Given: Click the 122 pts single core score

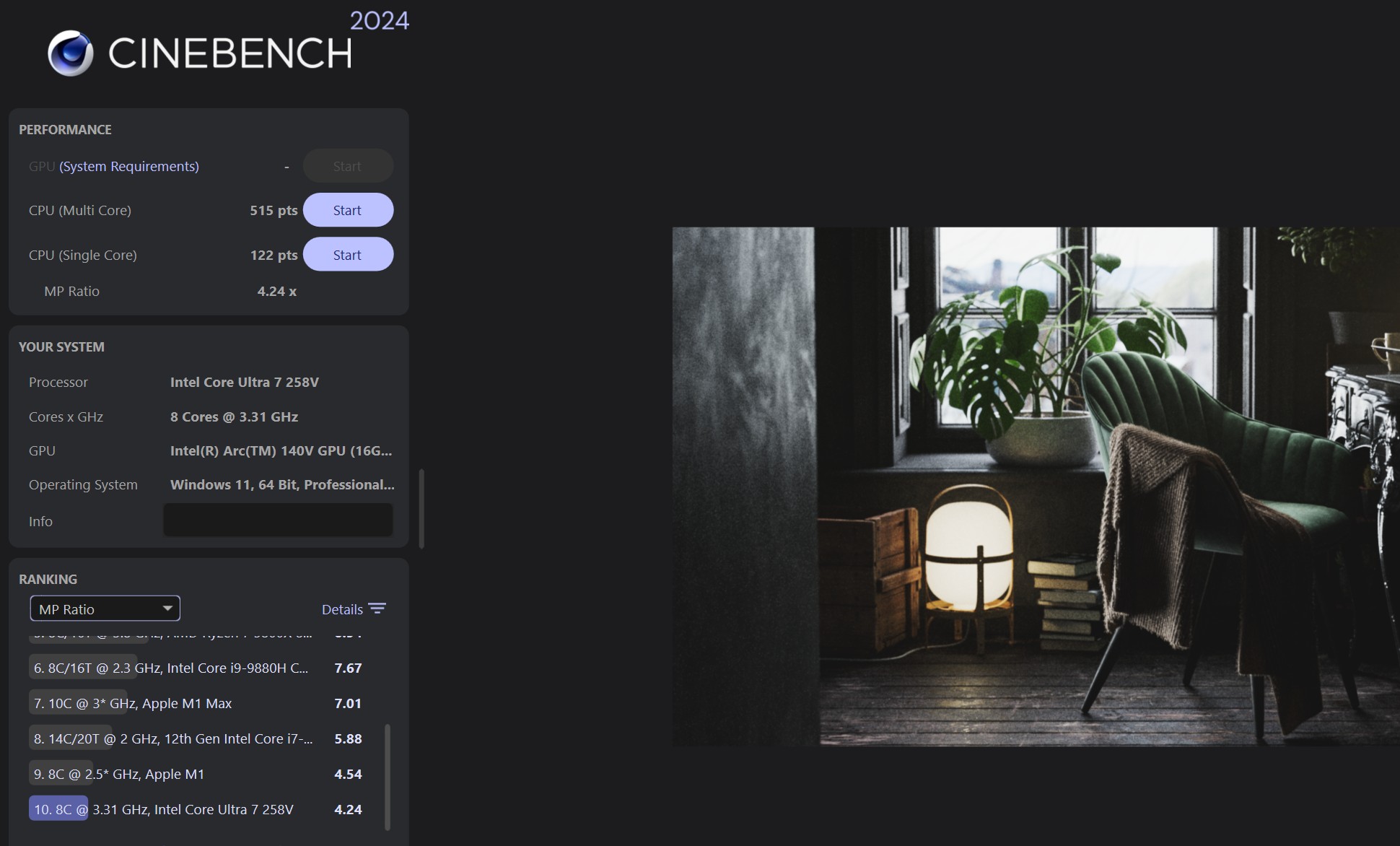Looking at the screenshot, I should 274,255.
